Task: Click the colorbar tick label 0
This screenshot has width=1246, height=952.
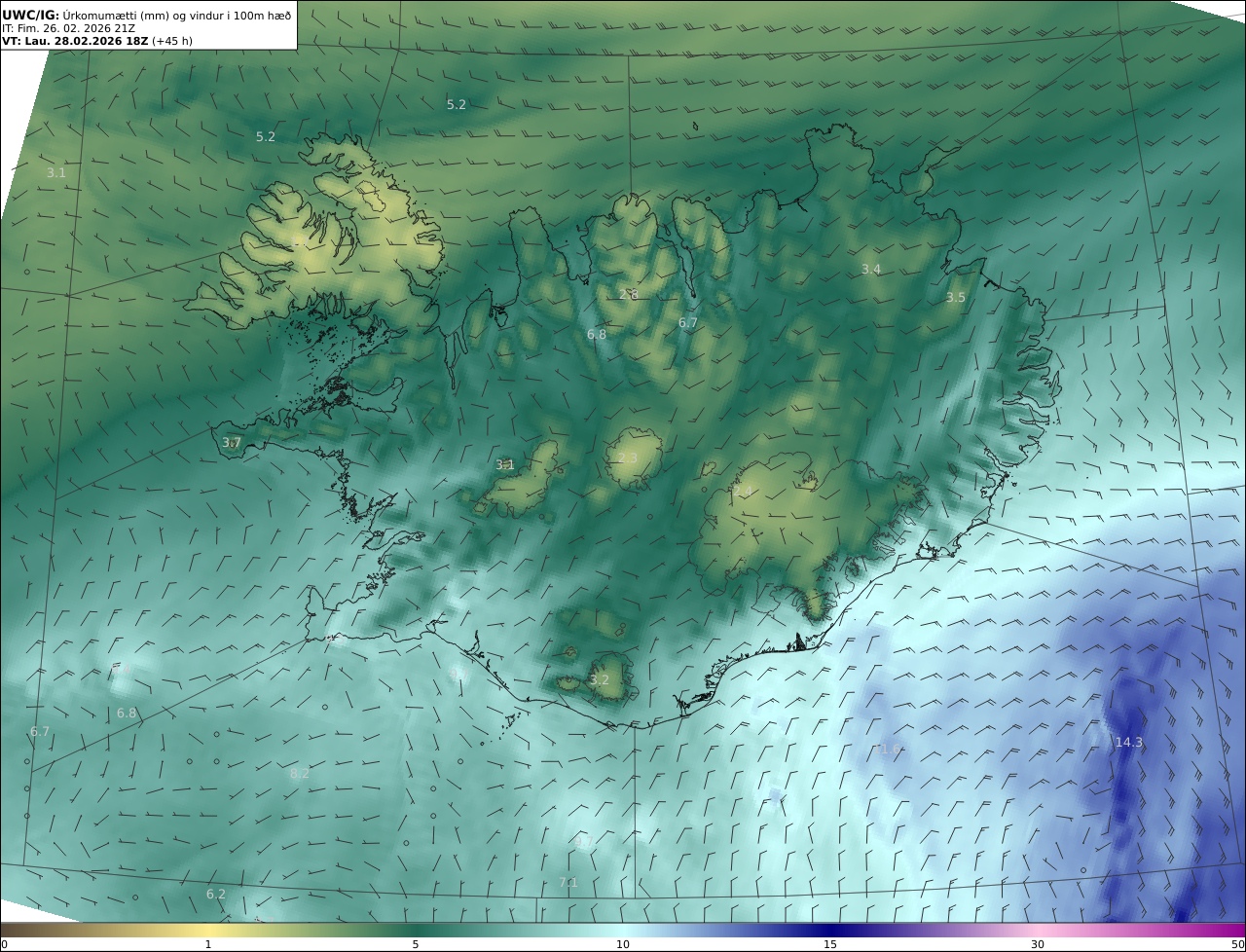Action: point(4,944)
